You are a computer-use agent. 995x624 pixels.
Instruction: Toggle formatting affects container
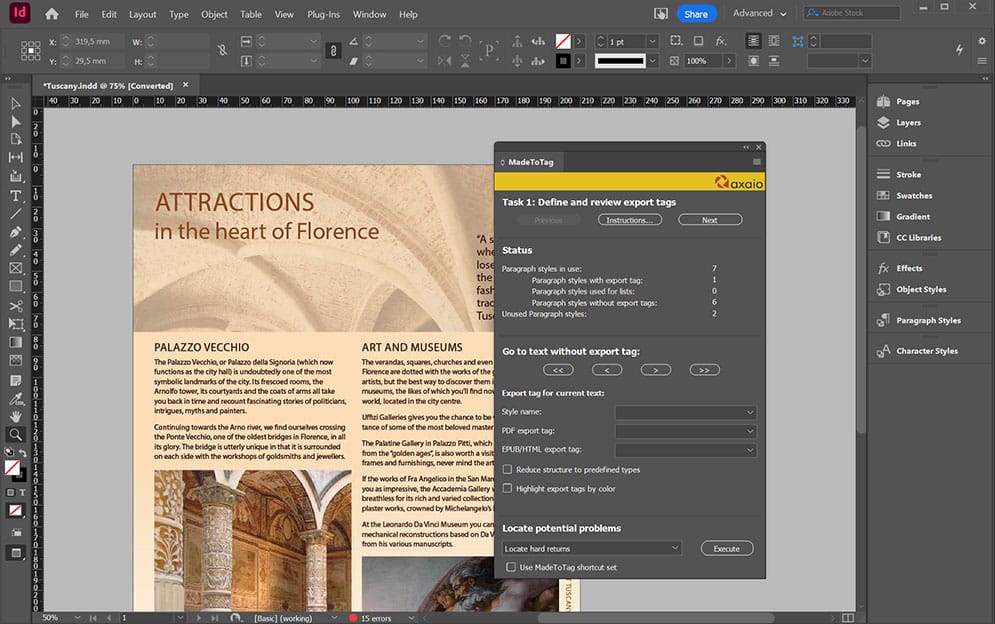pos(10,492)
